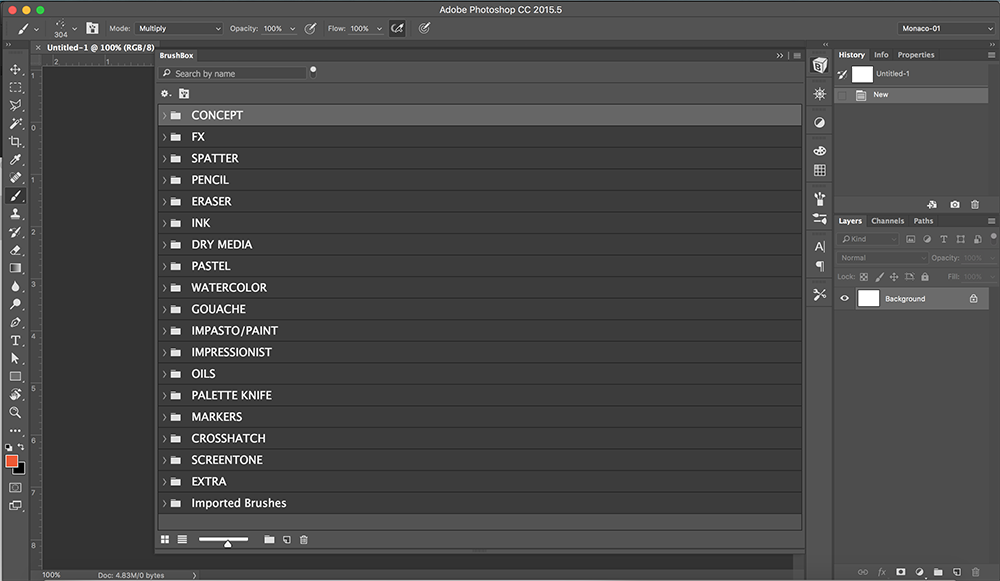Click the Search by name field
This screenshot has width=1000, height=581.
tap(237, 73)
